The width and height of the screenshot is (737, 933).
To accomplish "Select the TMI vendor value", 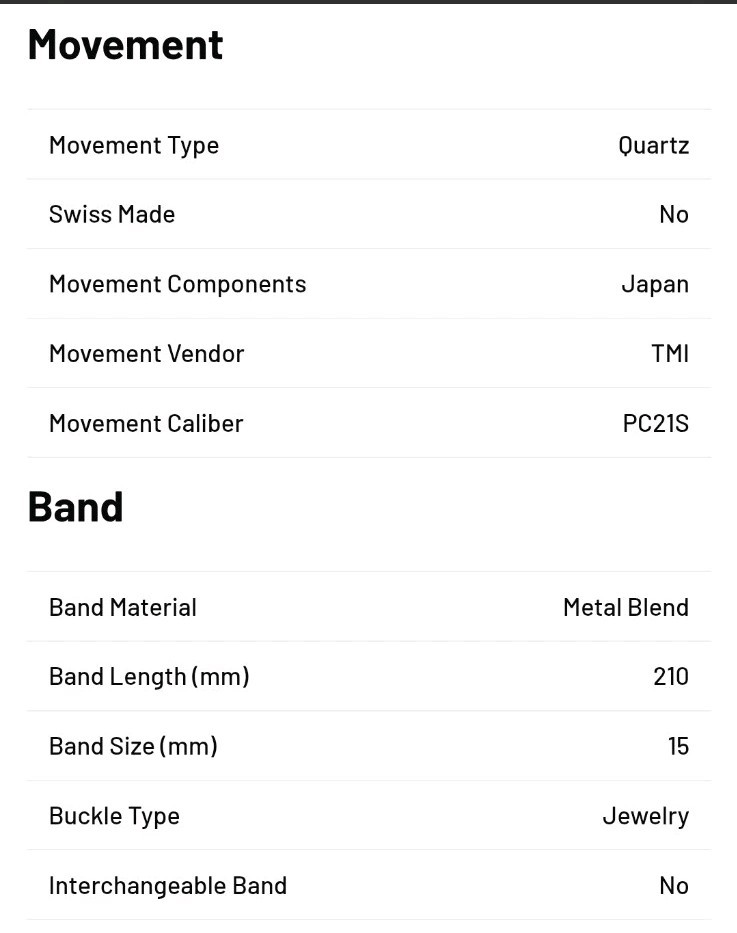I will (670, 353).
